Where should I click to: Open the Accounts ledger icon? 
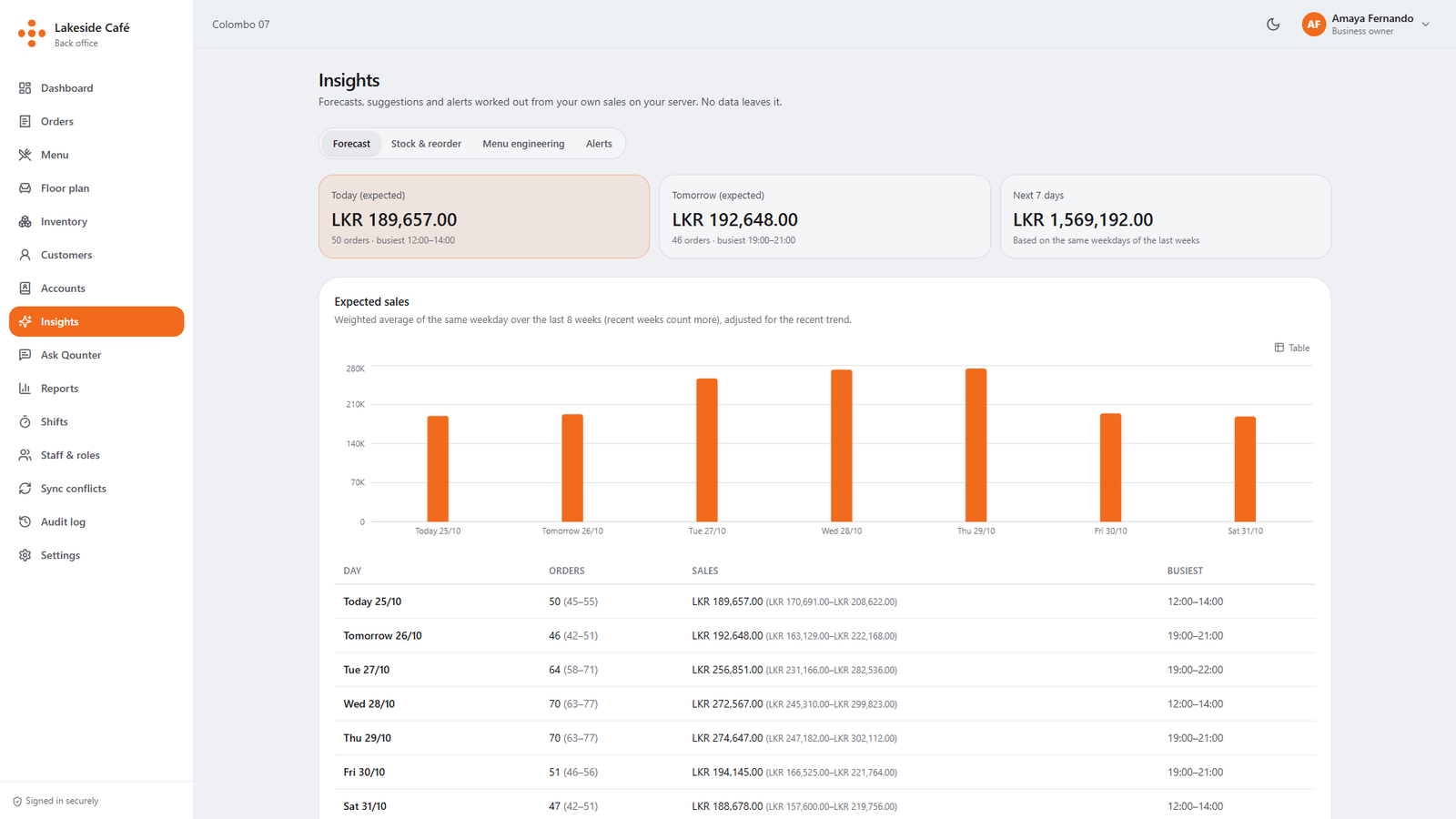point(25,288)
